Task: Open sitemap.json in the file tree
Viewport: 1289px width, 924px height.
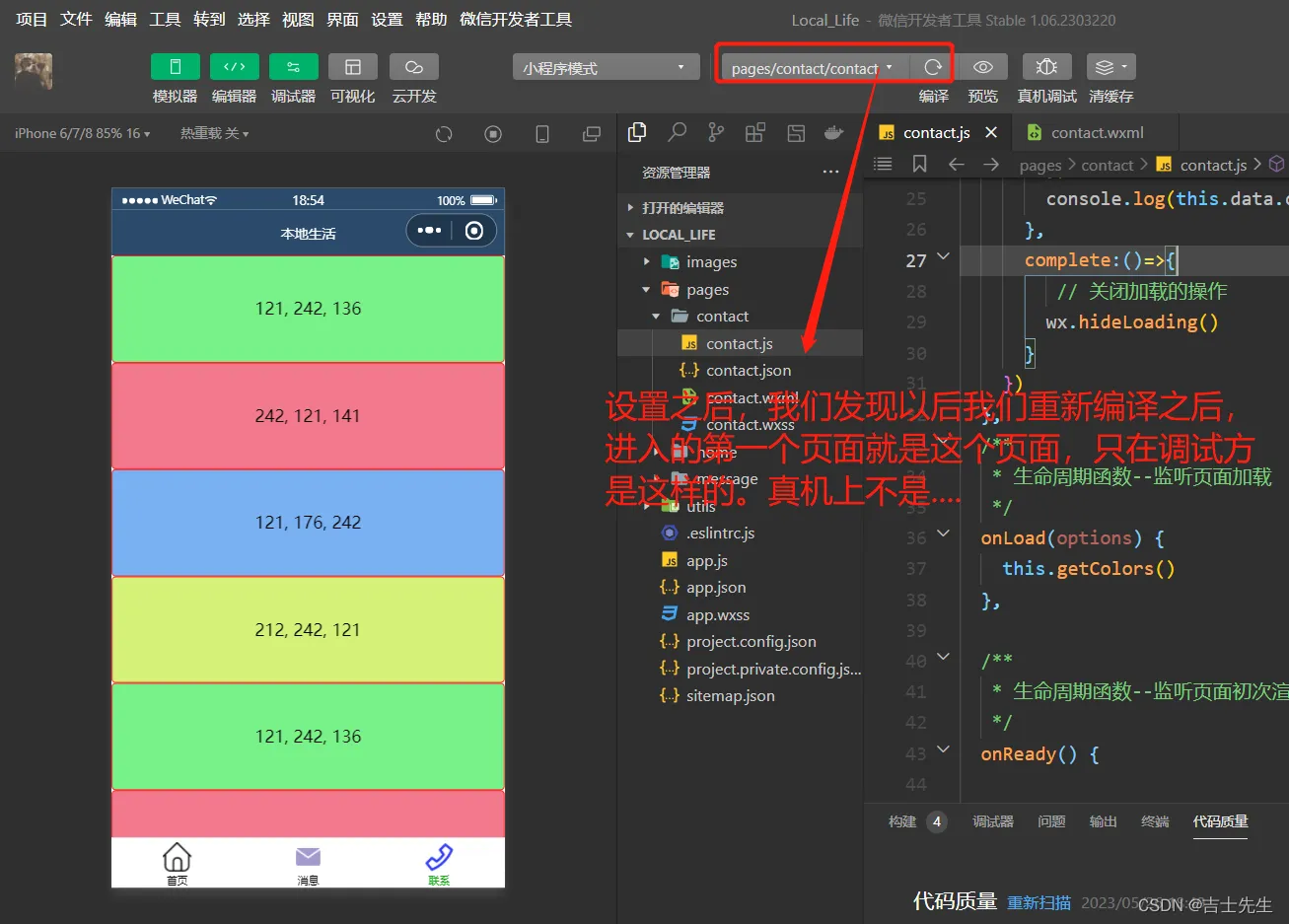Action: click(740, 696)
